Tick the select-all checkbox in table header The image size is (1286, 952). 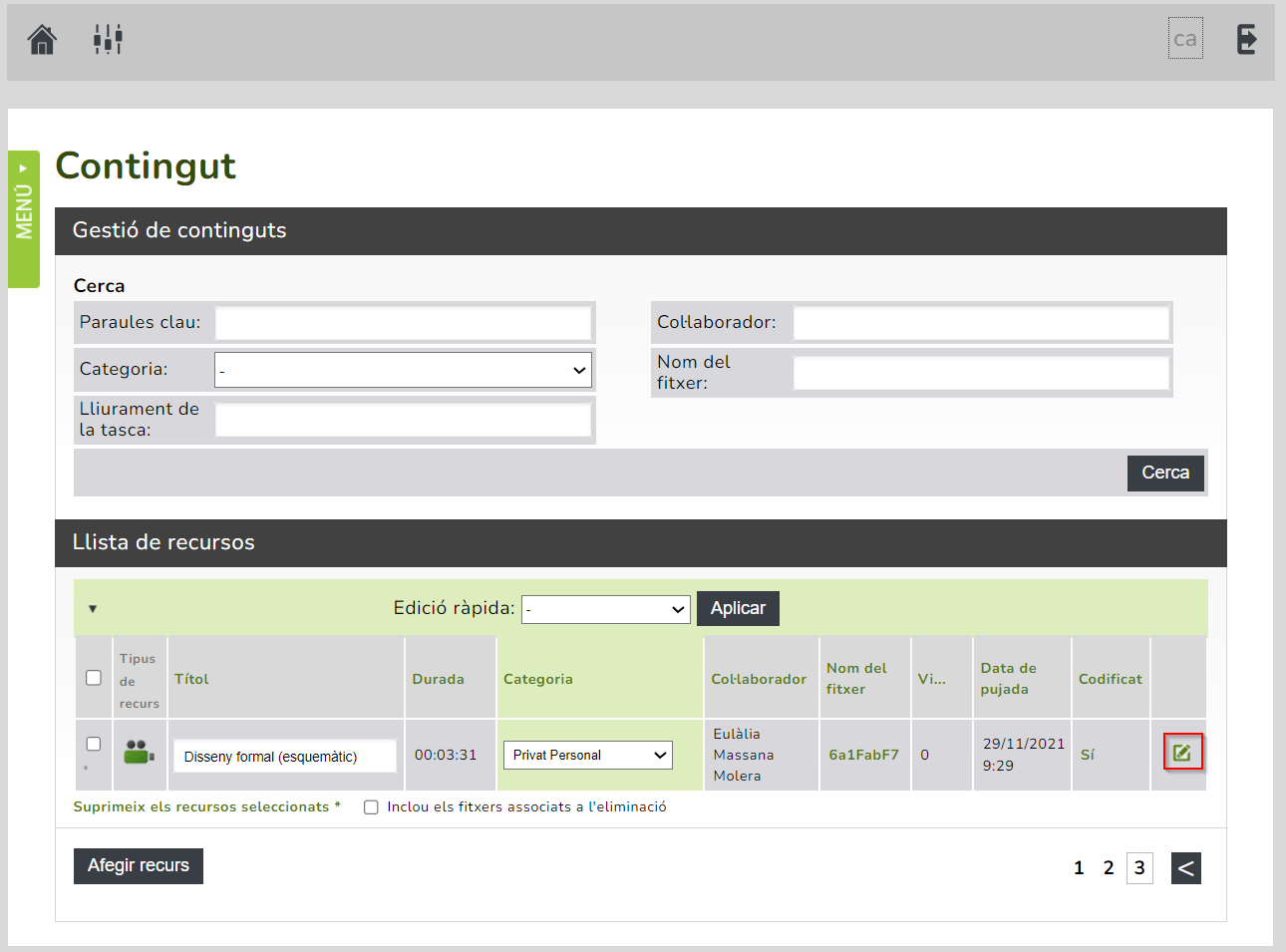(x=94, y=678)
